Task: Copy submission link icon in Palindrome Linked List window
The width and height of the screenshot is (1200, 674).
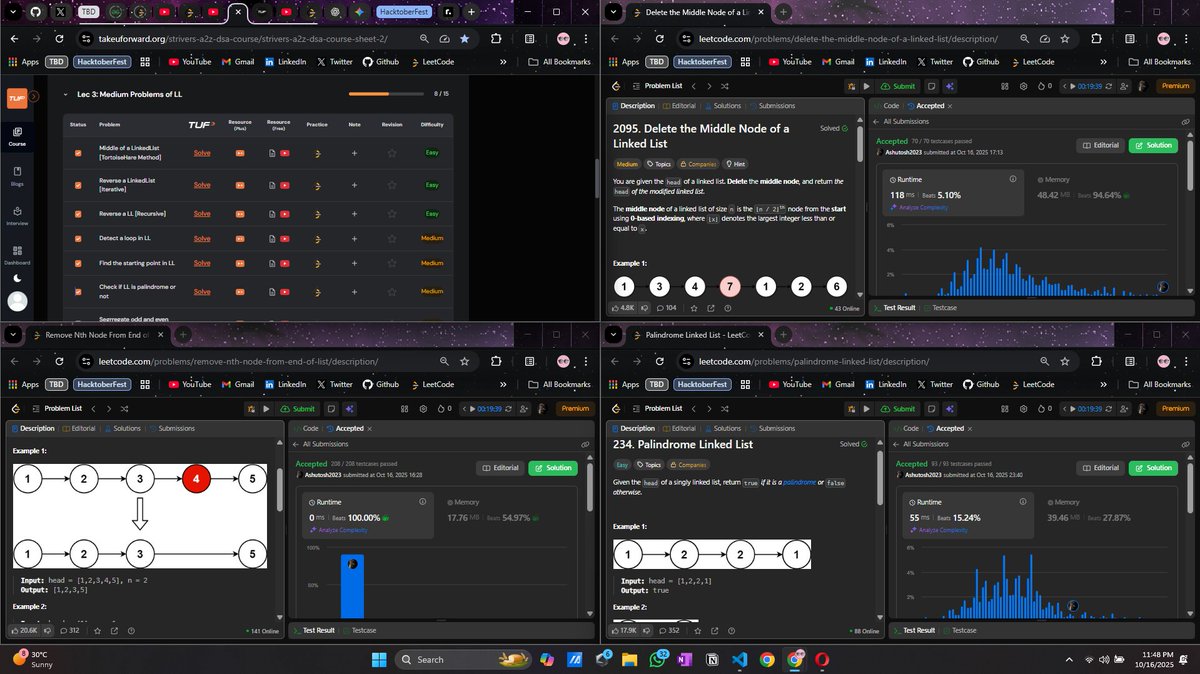Action: coord(1185,444)
